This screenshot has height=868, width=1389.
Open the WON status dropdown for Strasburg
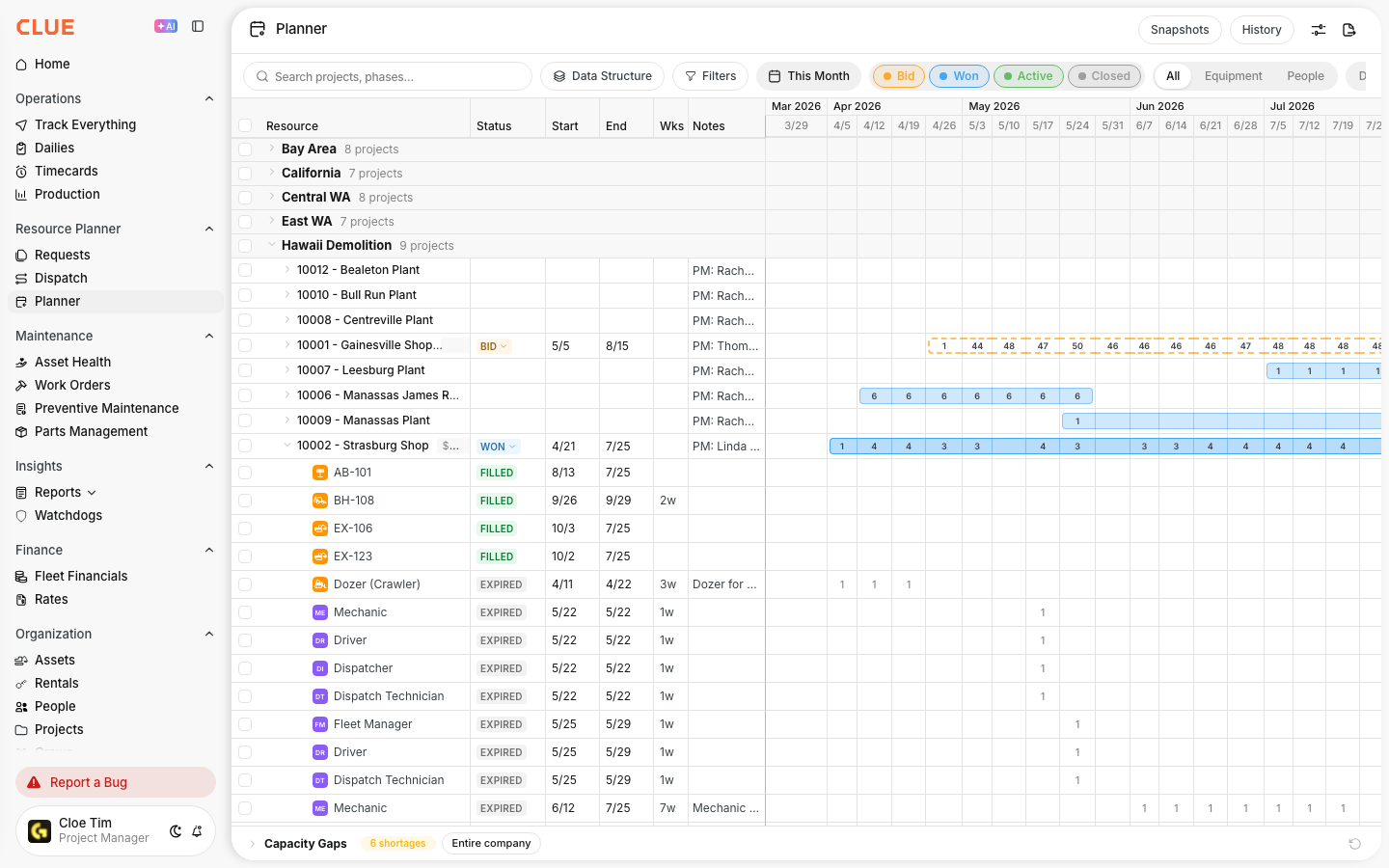(x=499, y=447)
